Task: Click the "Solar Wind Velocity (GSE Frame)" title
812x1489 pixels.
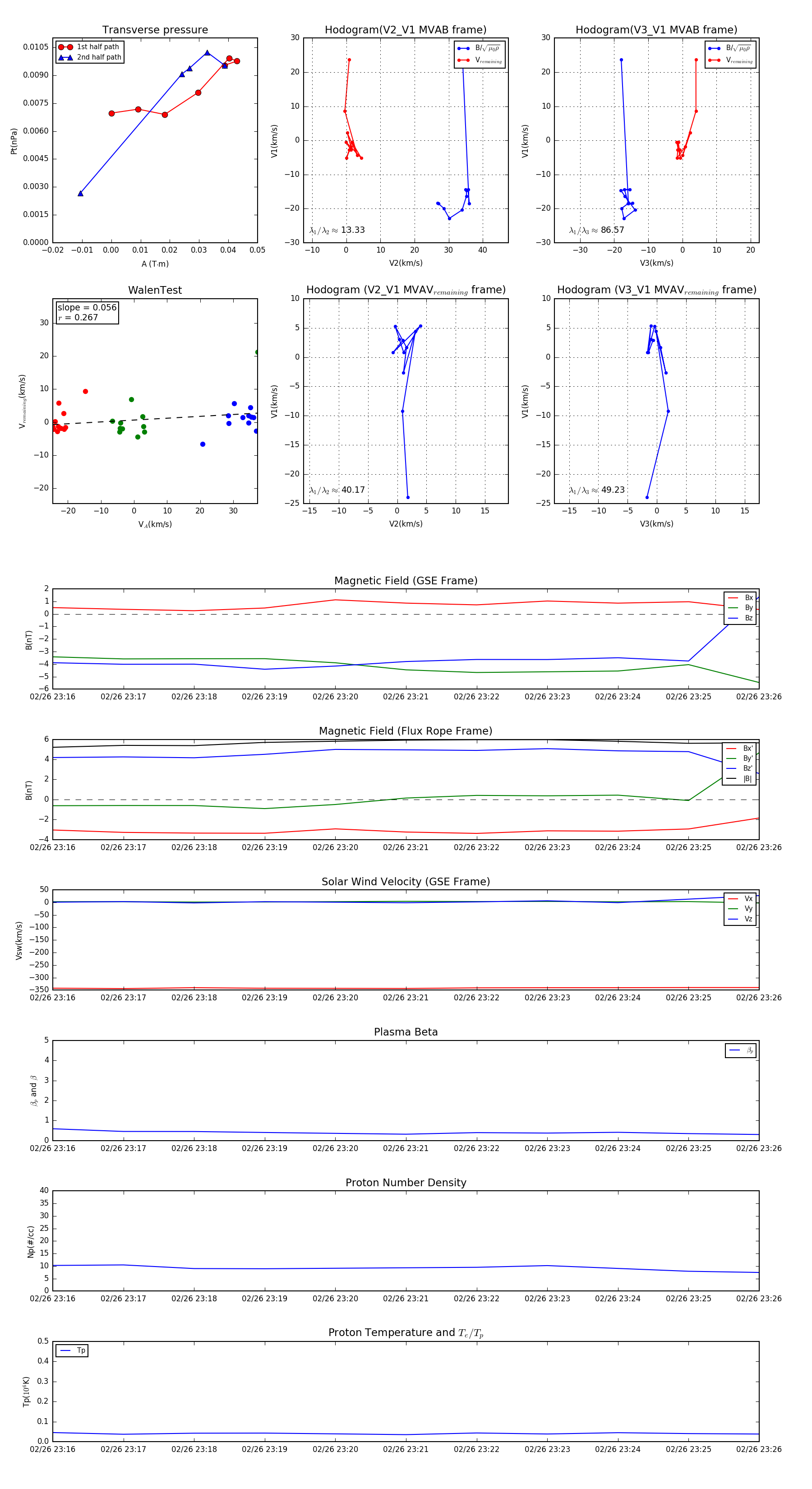Action: 406,882
